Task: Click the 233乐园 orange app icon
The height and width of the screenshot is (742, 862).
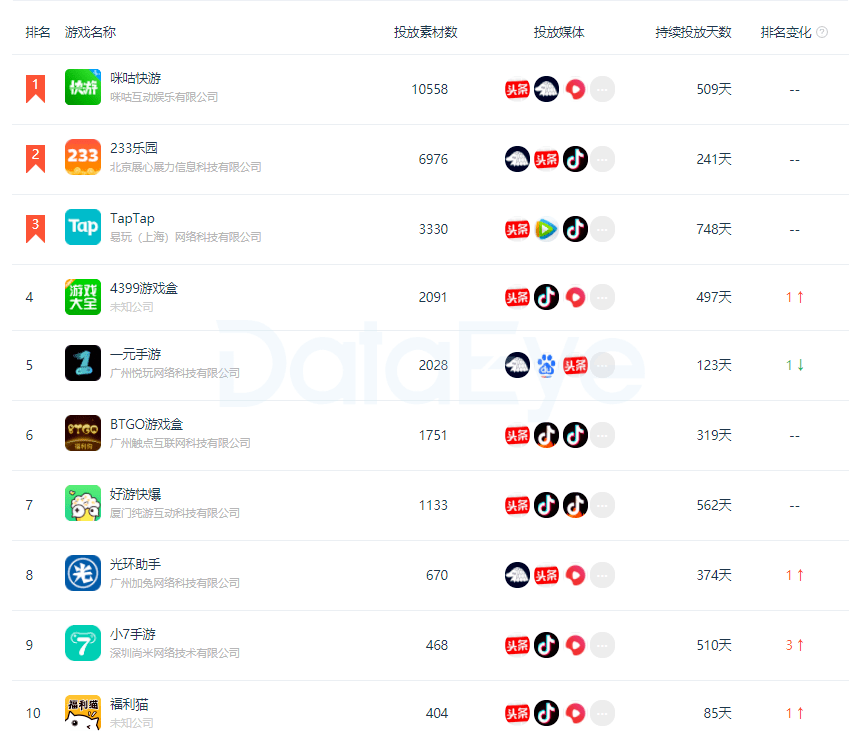Action: coord(82,157)
